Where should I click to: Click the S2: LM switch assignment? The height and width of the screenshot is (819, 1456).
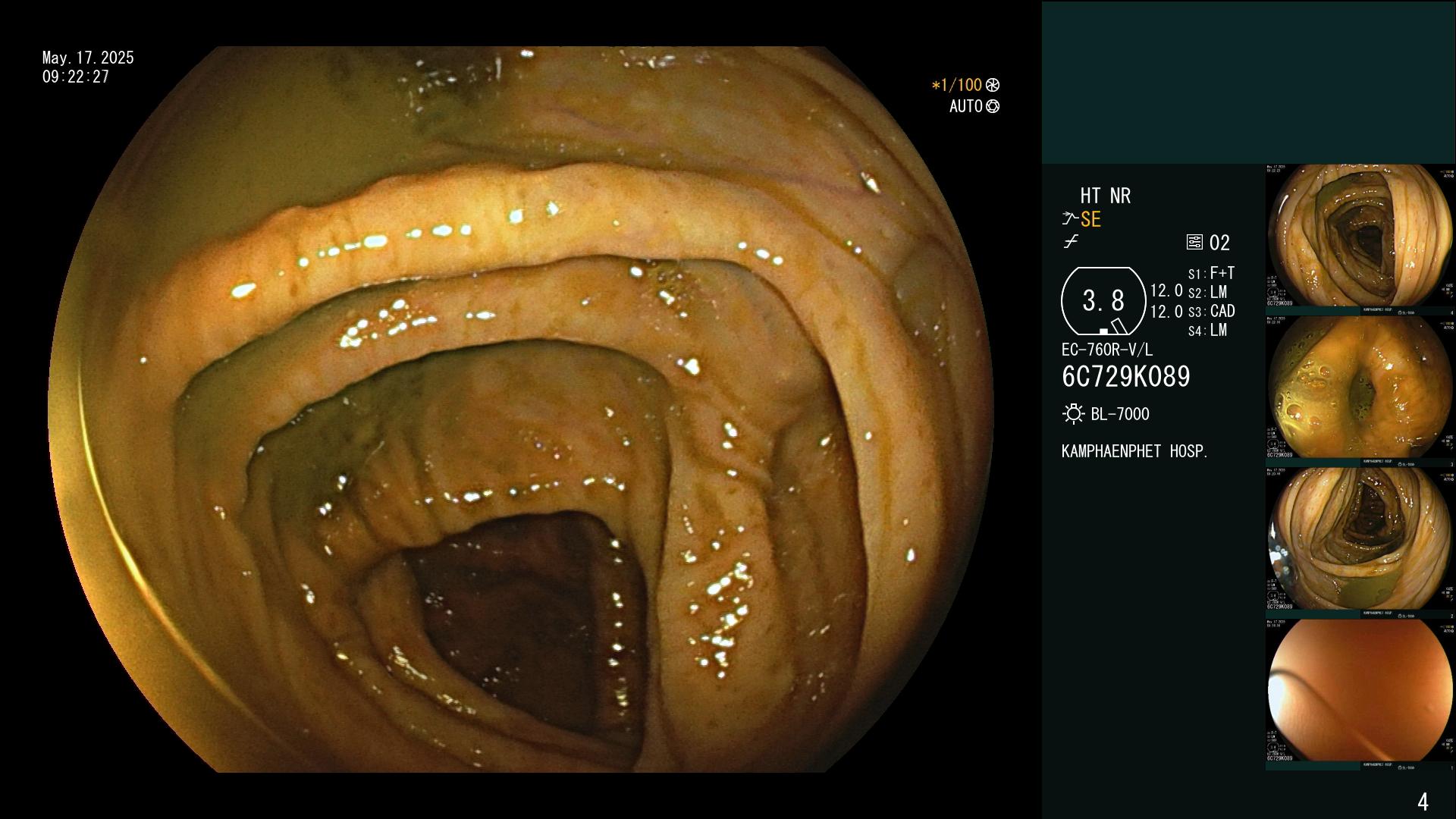[x=1207, y=292]
